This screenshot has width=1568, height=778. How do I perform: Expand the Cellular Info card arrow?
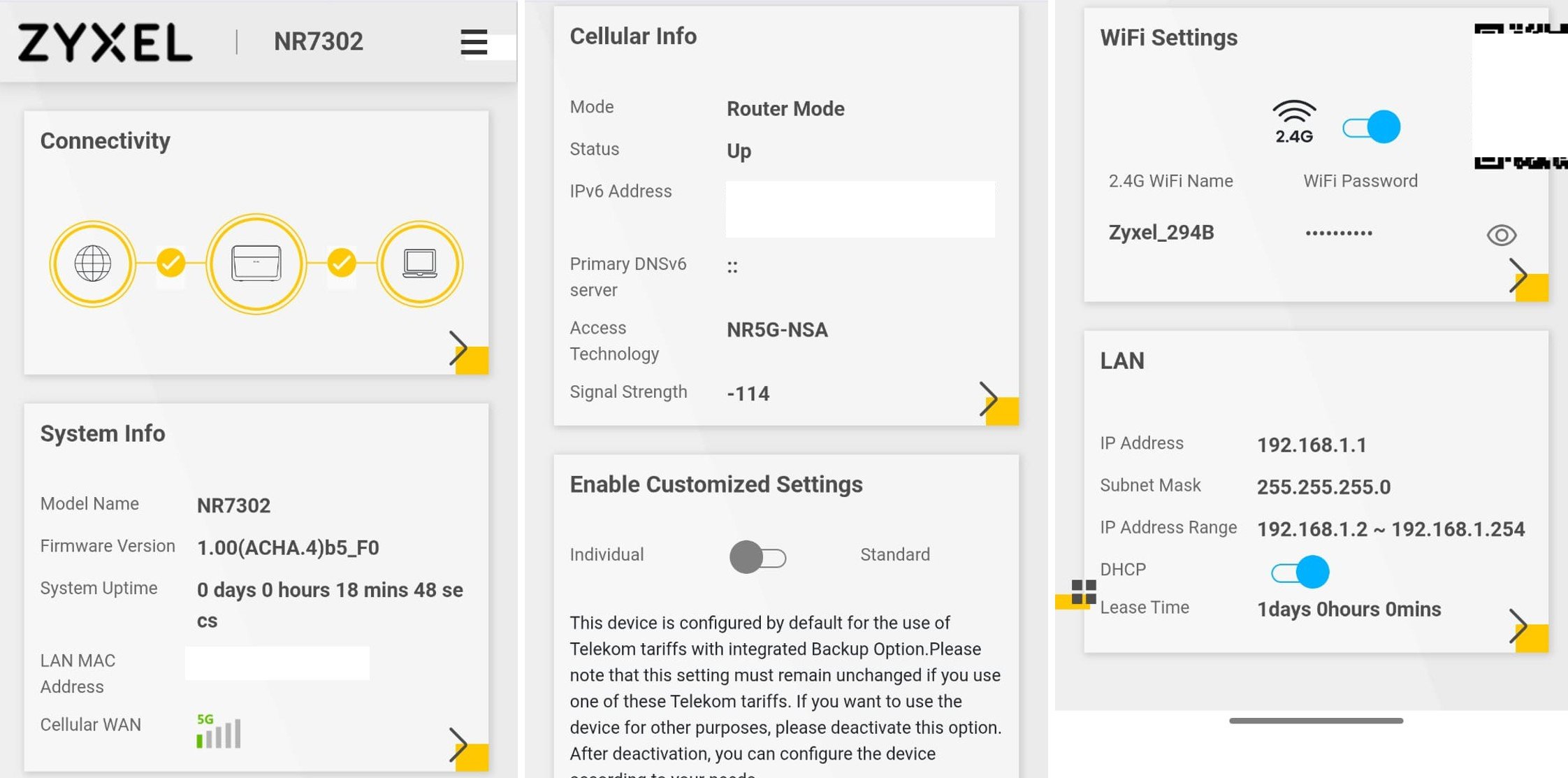(989, 399)
